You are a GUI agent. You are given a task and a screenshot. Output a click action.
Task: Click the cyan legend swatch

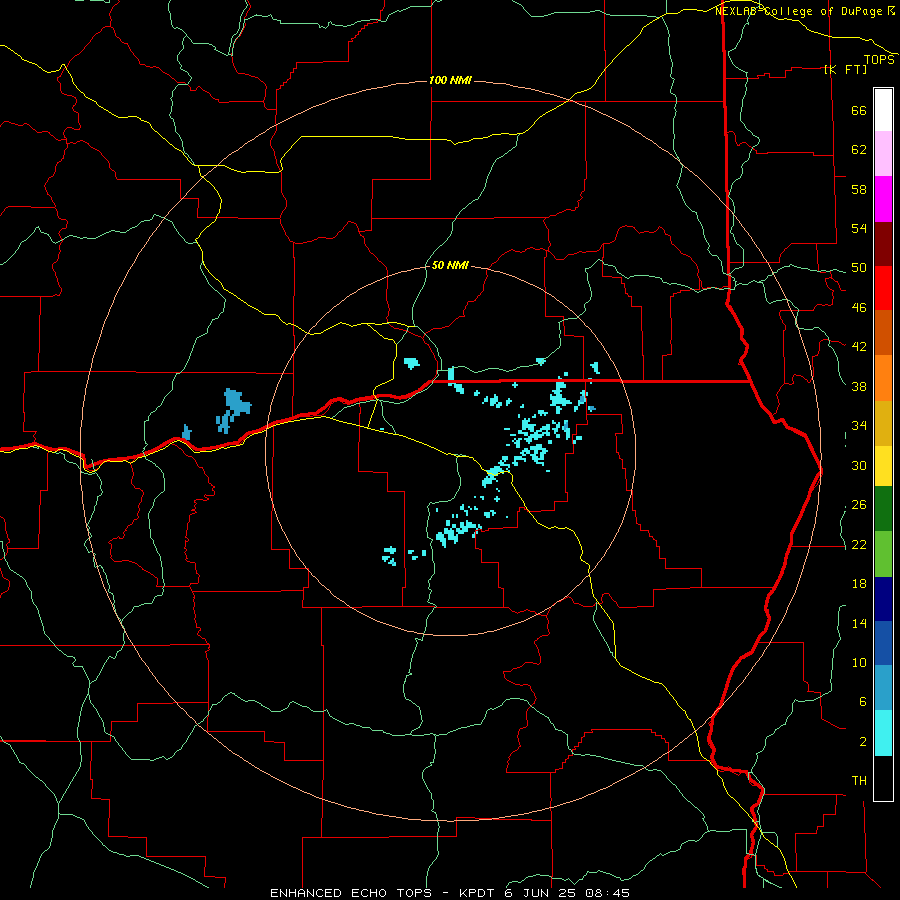point(883,733)
